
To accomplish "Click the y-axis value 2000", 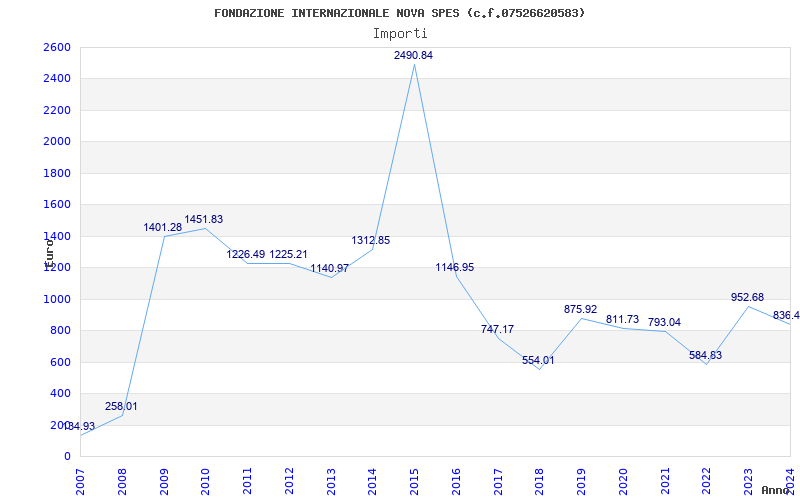I will click(57, 142).
